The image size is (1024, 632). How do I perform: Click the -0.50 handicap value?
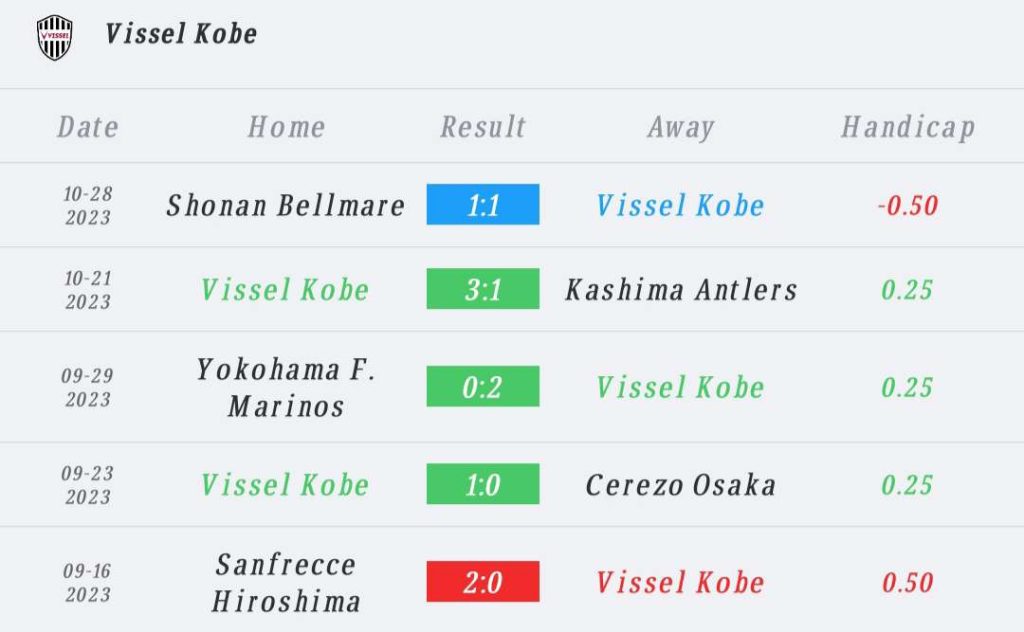[908, 206]
